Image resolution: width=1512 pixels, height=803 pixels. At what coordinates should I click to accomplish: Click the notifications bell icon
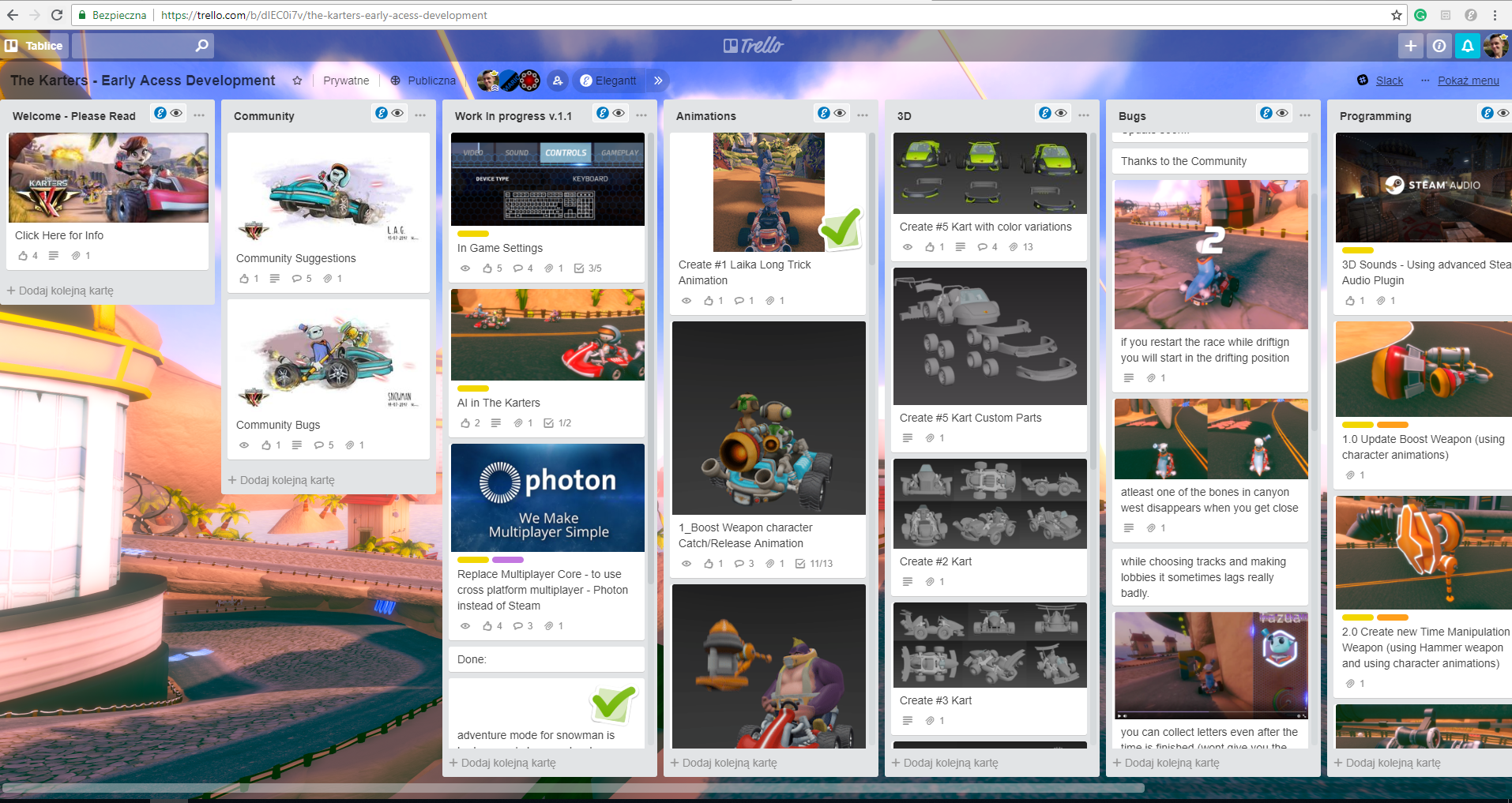[1467, 46]
